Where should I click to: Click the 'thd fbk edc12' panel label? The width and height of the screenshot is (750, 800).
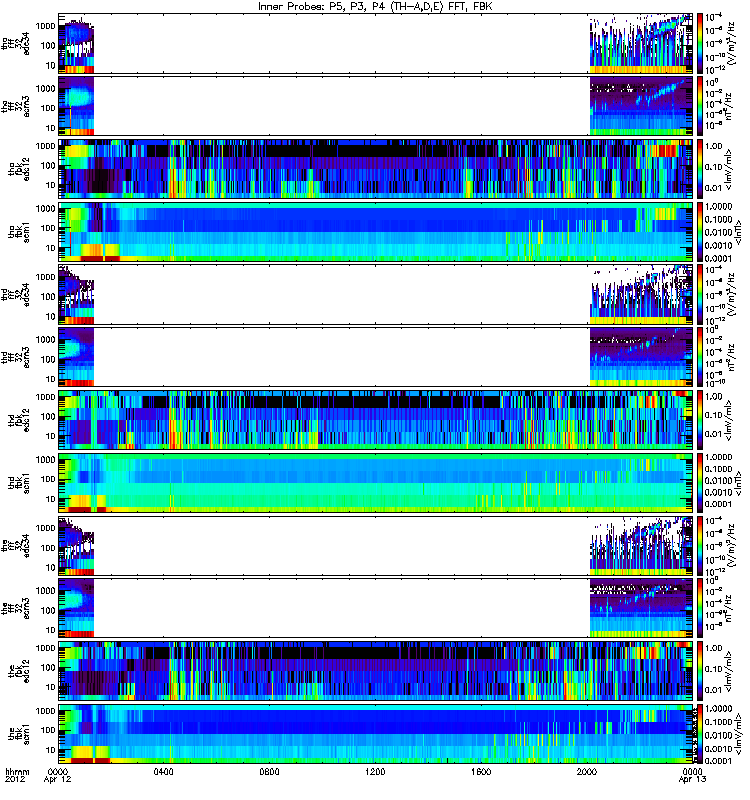[19, 420]
